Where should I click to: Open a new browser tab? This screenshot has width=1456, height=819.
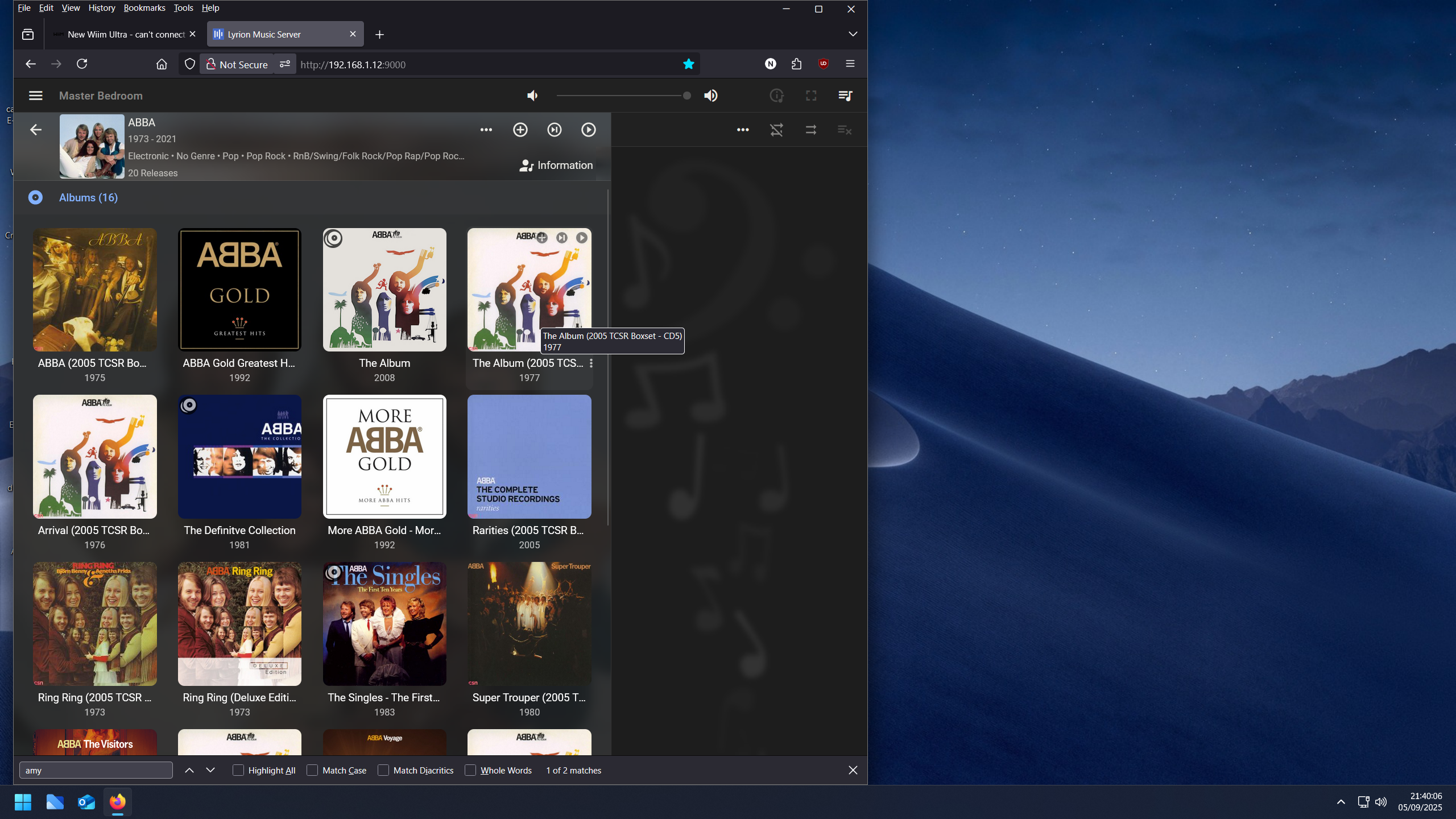[x=379, y=35]
